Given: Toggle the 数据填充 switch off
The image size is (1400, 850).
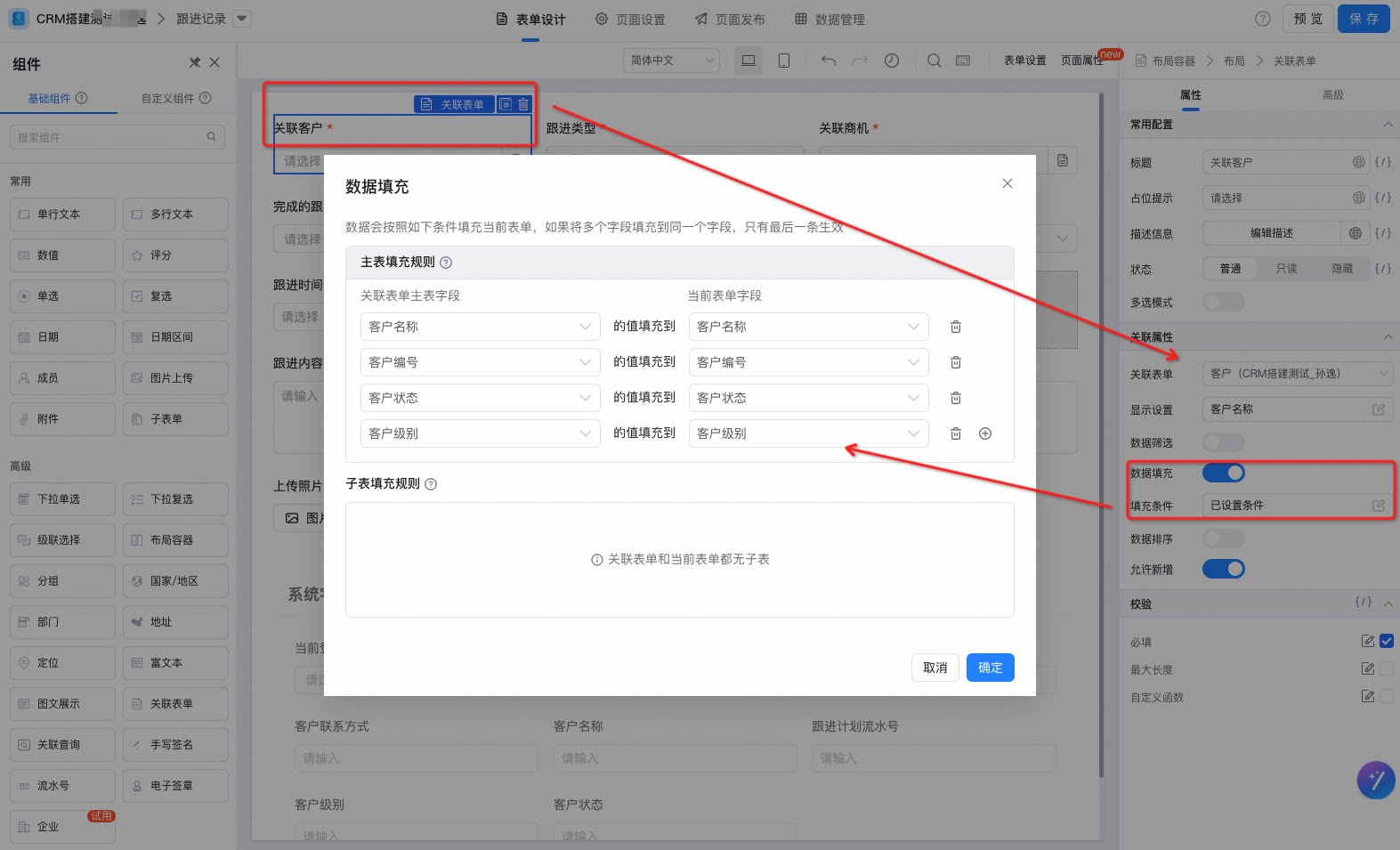Looking at the screenshot, I should pos(1224,473).
